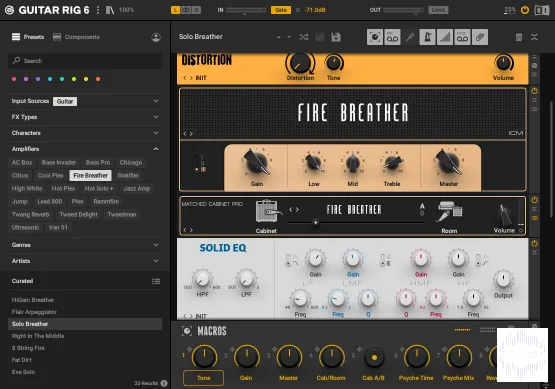Click the preset Search field

tap(85, 61)
